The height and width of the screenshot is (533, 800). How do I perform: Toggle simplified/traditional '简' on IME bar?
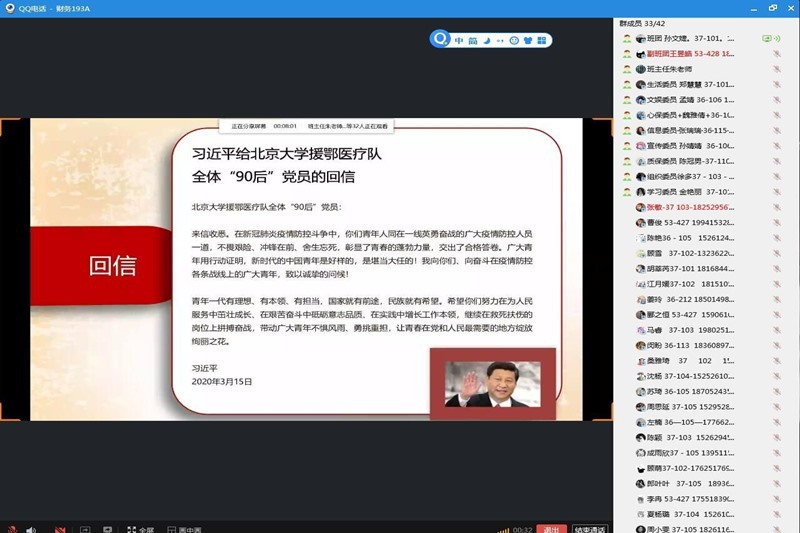click(x=473, y=40)
